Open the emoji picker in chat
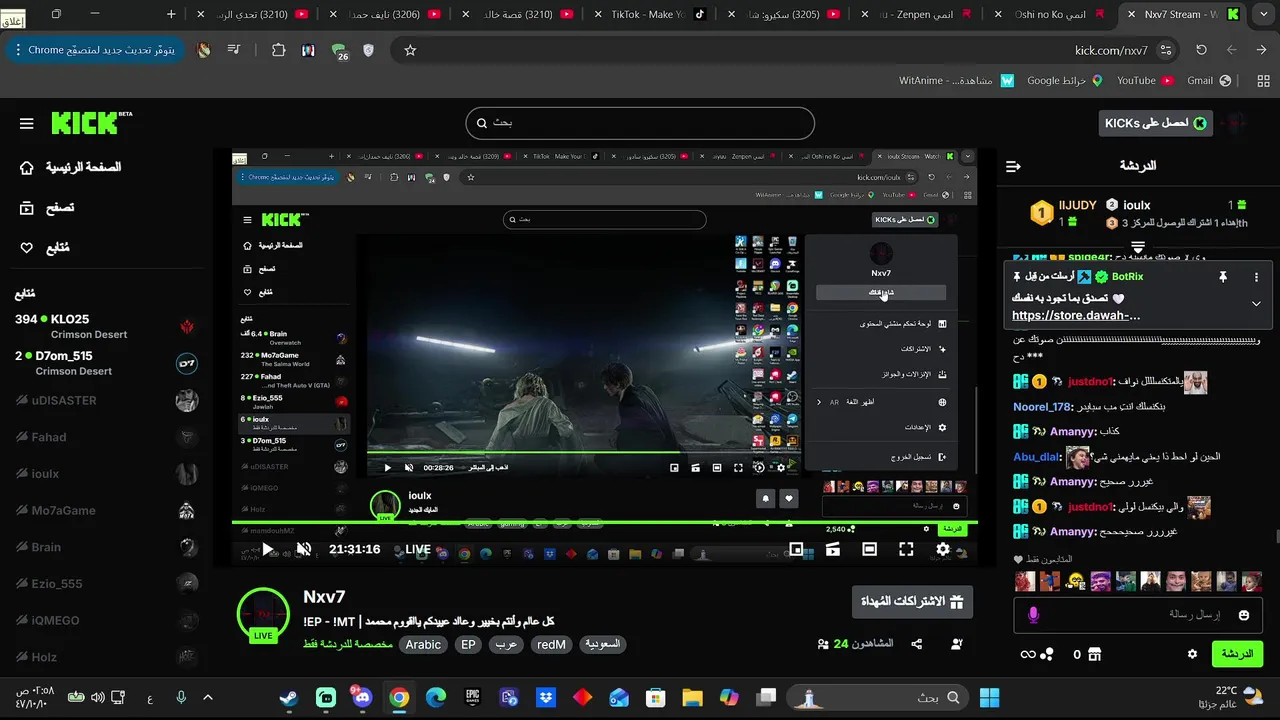 point(1244,615)
